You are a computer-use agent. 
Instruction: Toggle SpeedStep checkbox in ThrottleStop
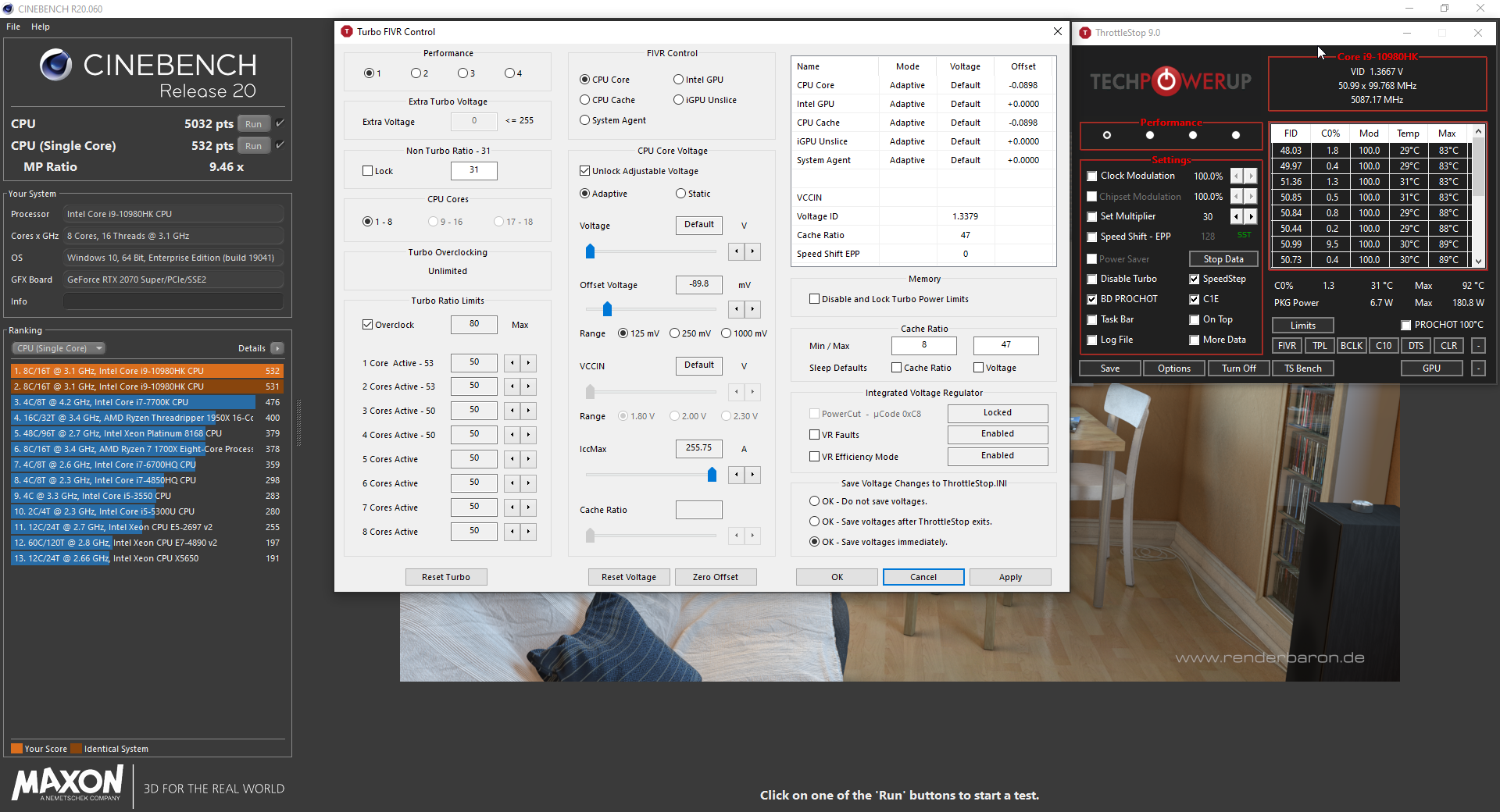1195,279
